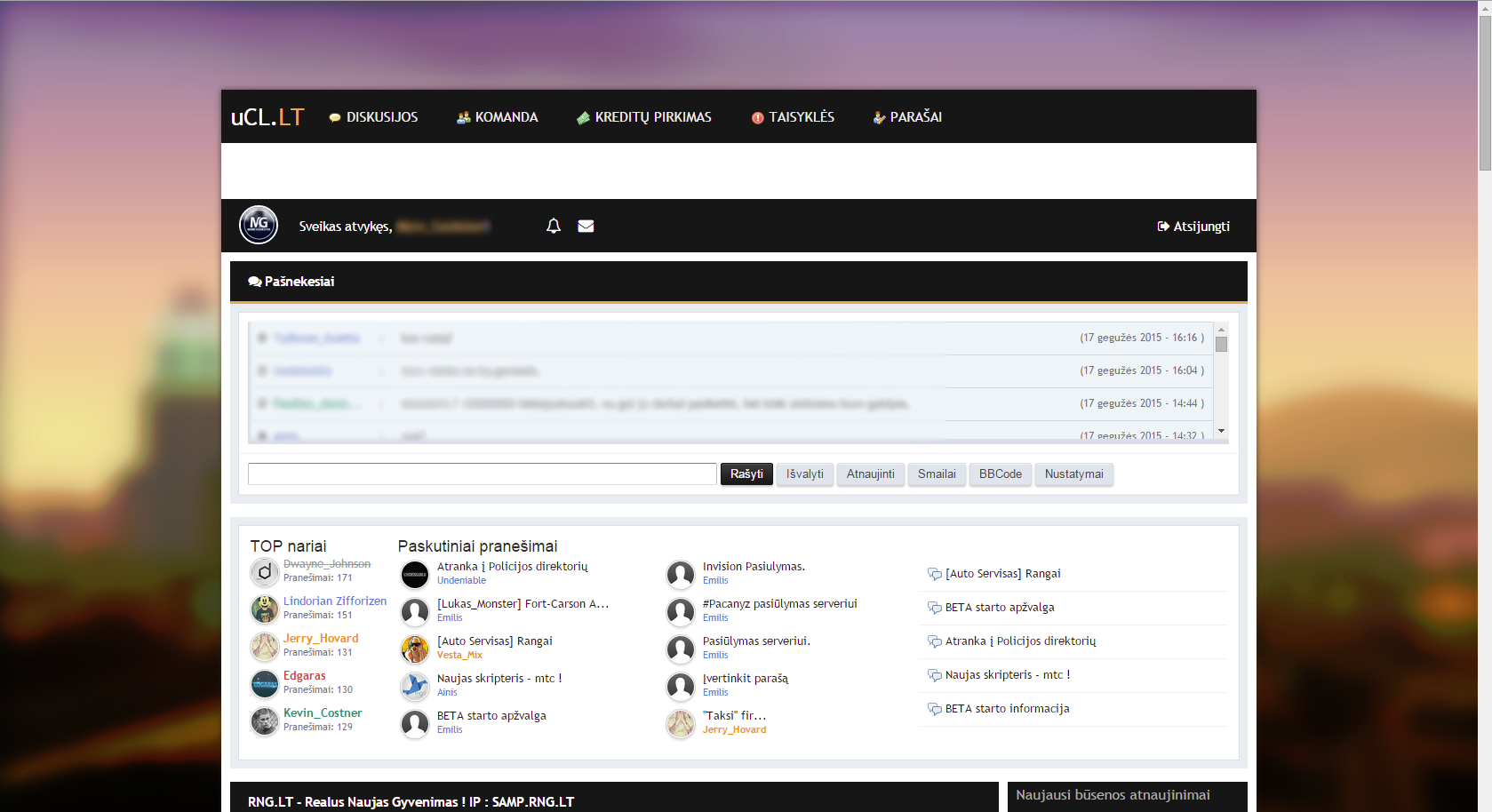Image resolution: width=1492 pixels, height=812 pixels.
Task: Open Atranka į Policijos direktorių in Paskutiniai pranešimai
Action: click(x=513, y=567)
